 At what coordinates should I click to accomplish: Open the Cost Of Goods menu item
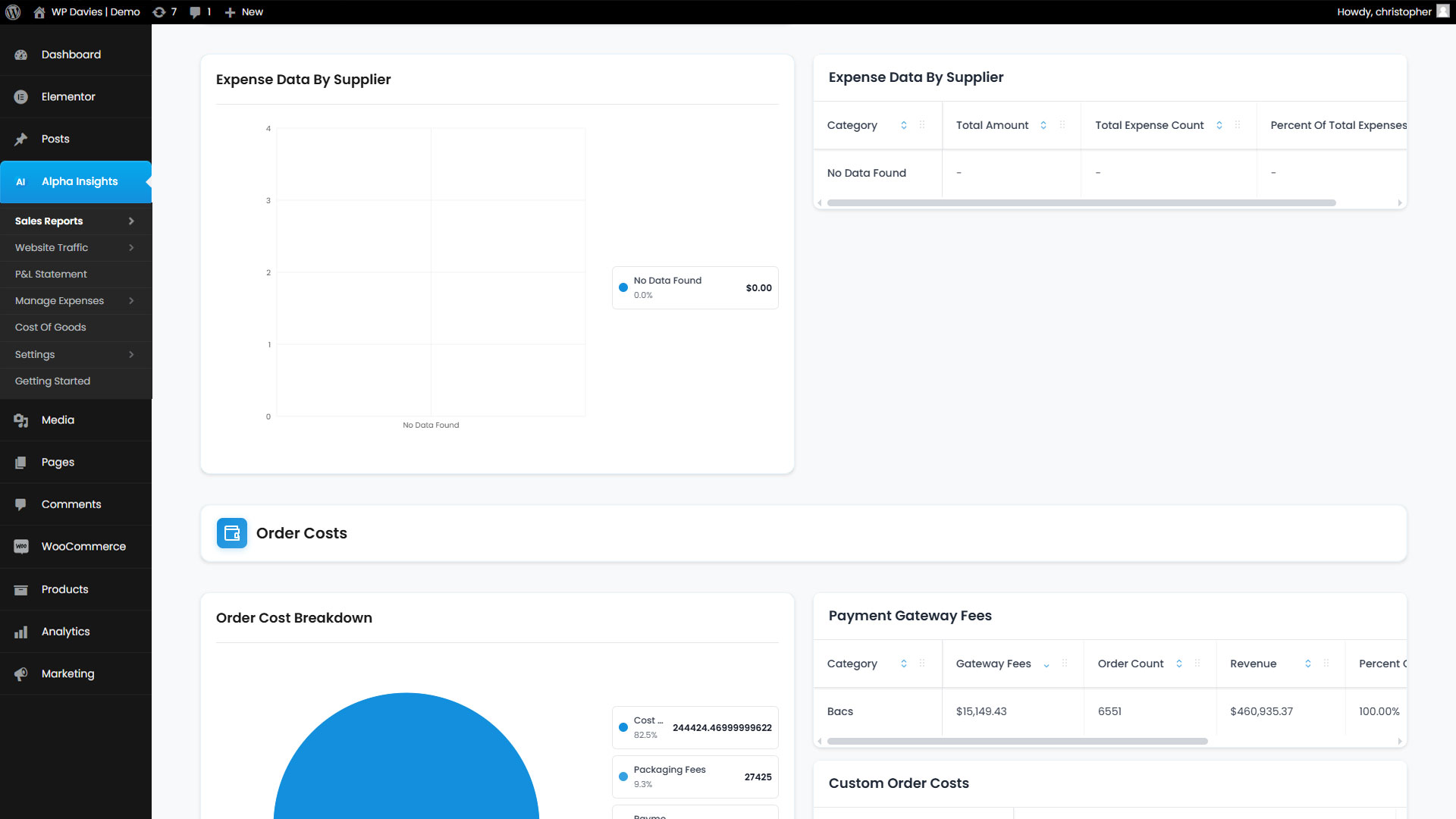coord(51,328)
